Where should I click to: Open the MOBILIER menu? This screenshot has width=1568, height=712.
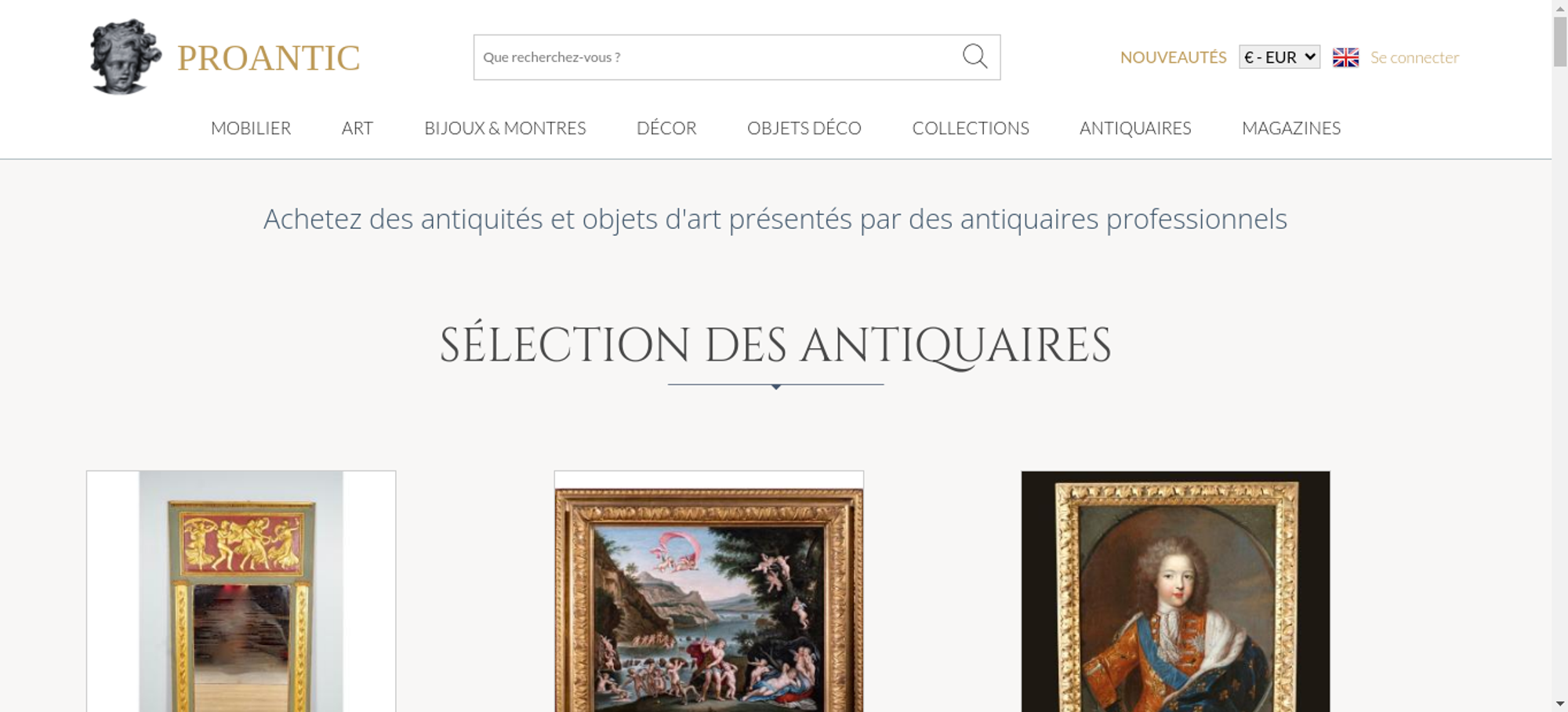tap(251, 128)
